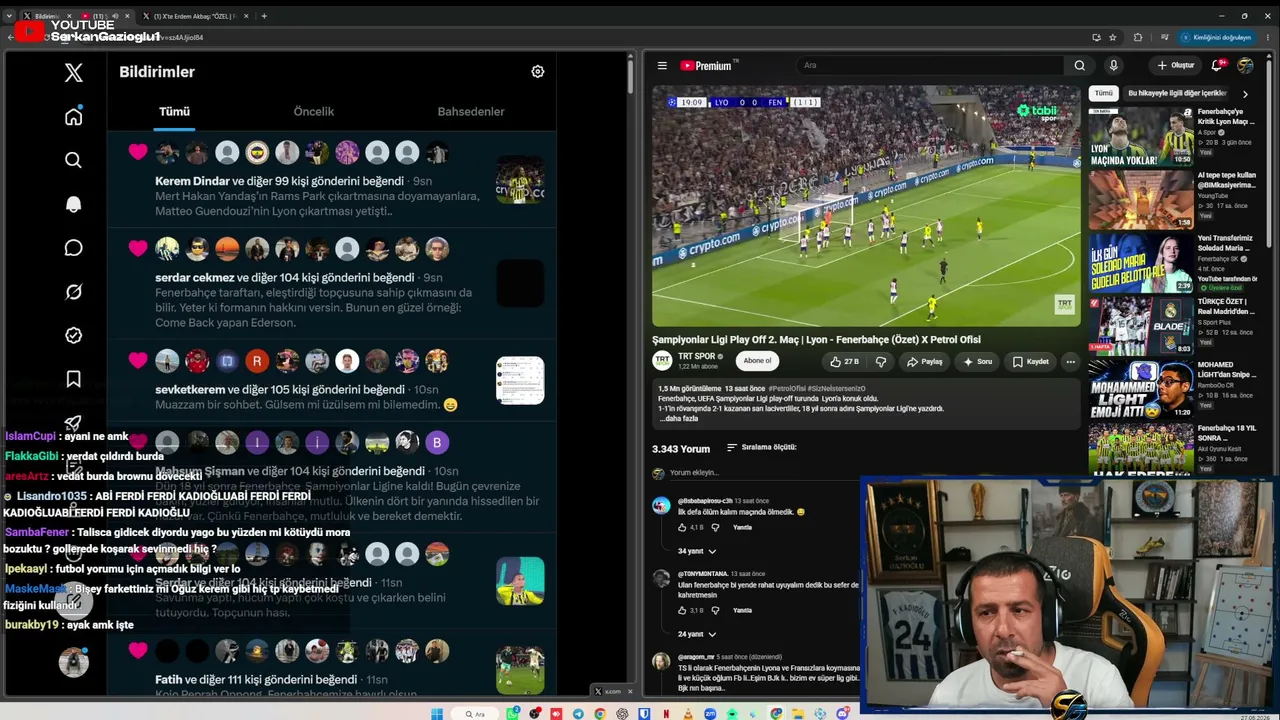Open the Blade Real Madrid özet thumbnail
1280x720 pixels.
(1141, 326)
